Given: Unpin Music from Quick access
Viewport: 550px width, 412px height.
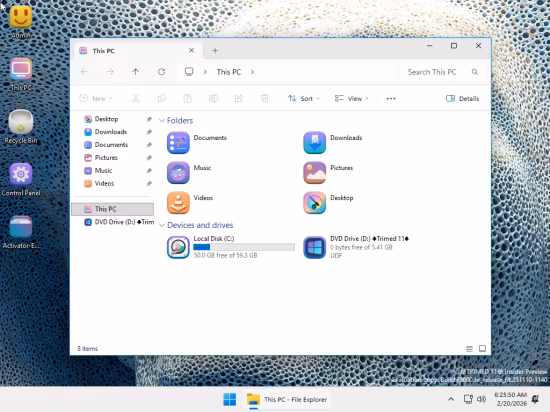Looking at the screenshot, I should (149, 171).
